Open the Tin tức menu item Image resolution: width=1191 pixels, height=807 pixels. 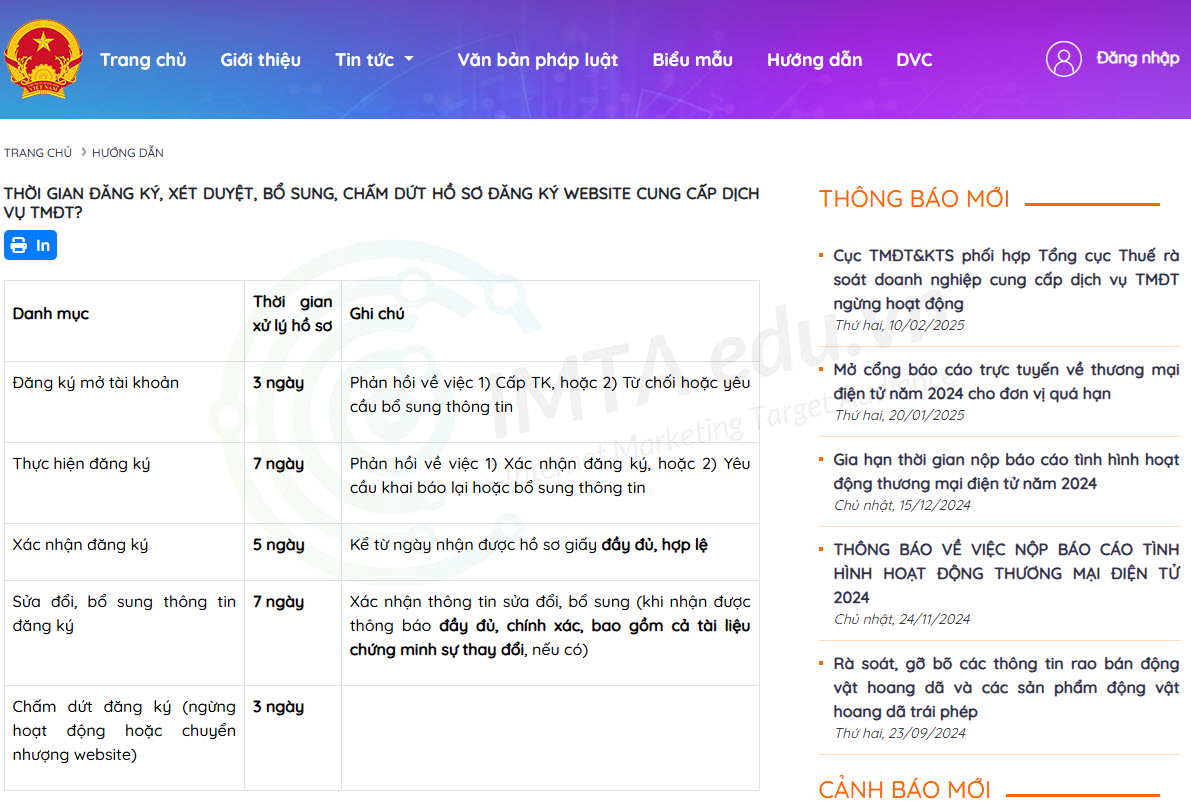coord(365,59)
